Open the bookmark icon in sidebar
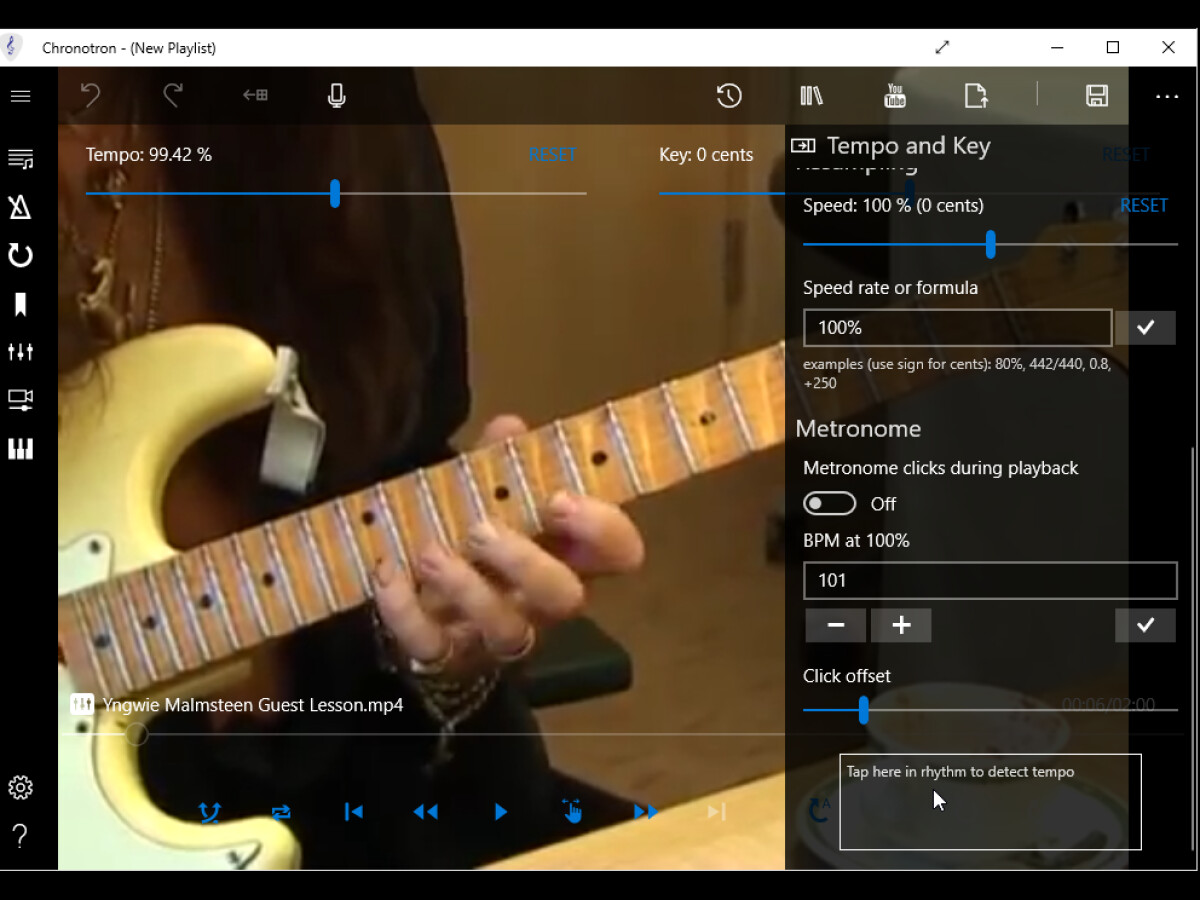Screen dimensions: 1200x900 (x=20, y=305)
